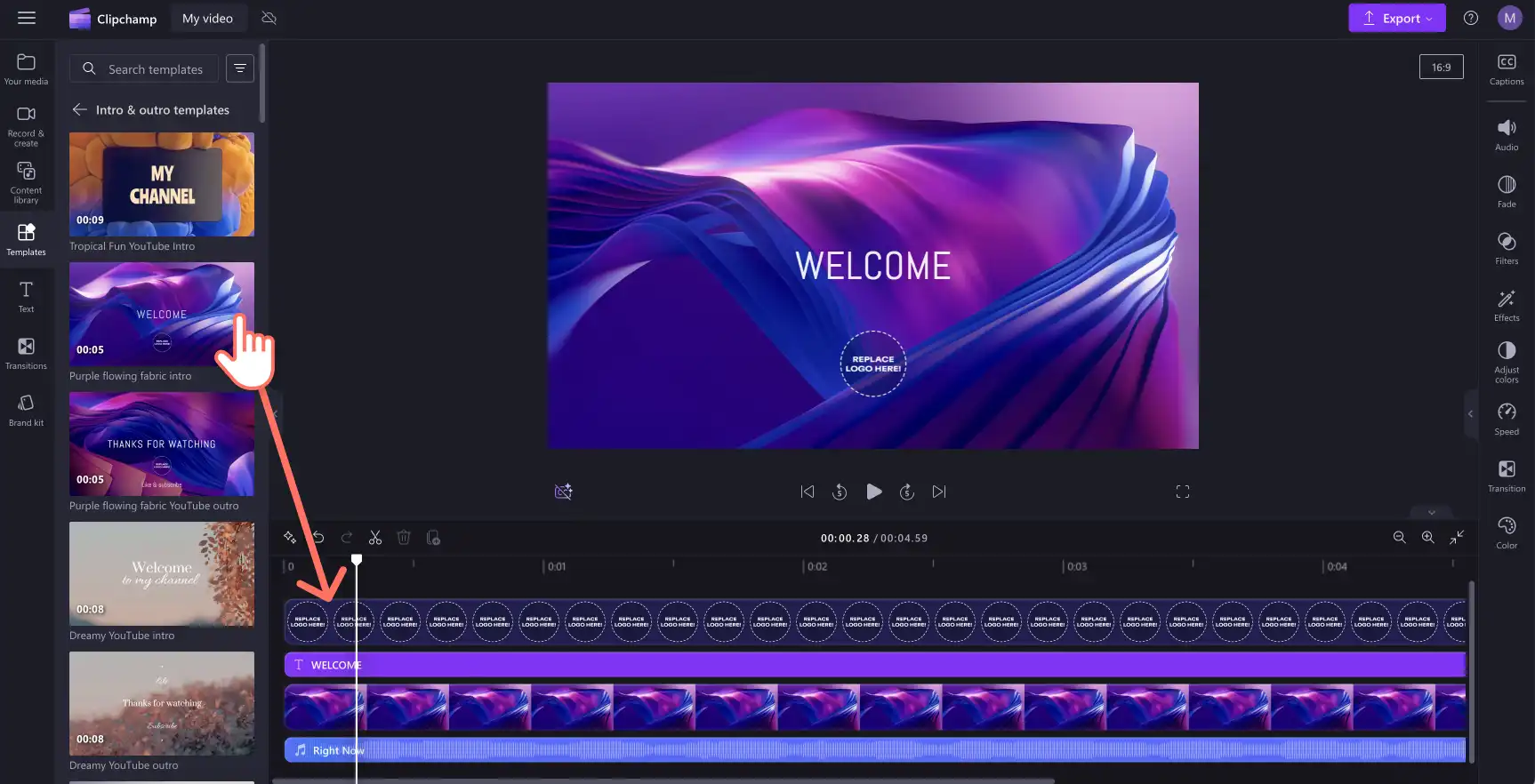Click the 0:02 ruler mark
This screenshot has height=784, width=1535.
click(x=816, y=566)
